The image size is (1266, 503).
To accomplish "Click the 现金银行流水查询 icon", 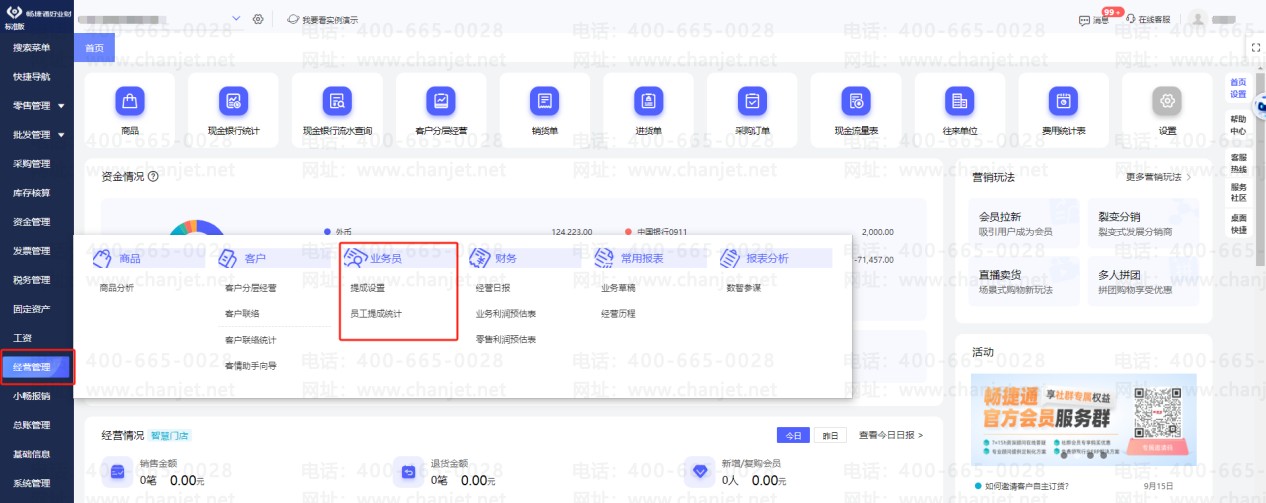I will pyautogui.click(x=337, y=101).
